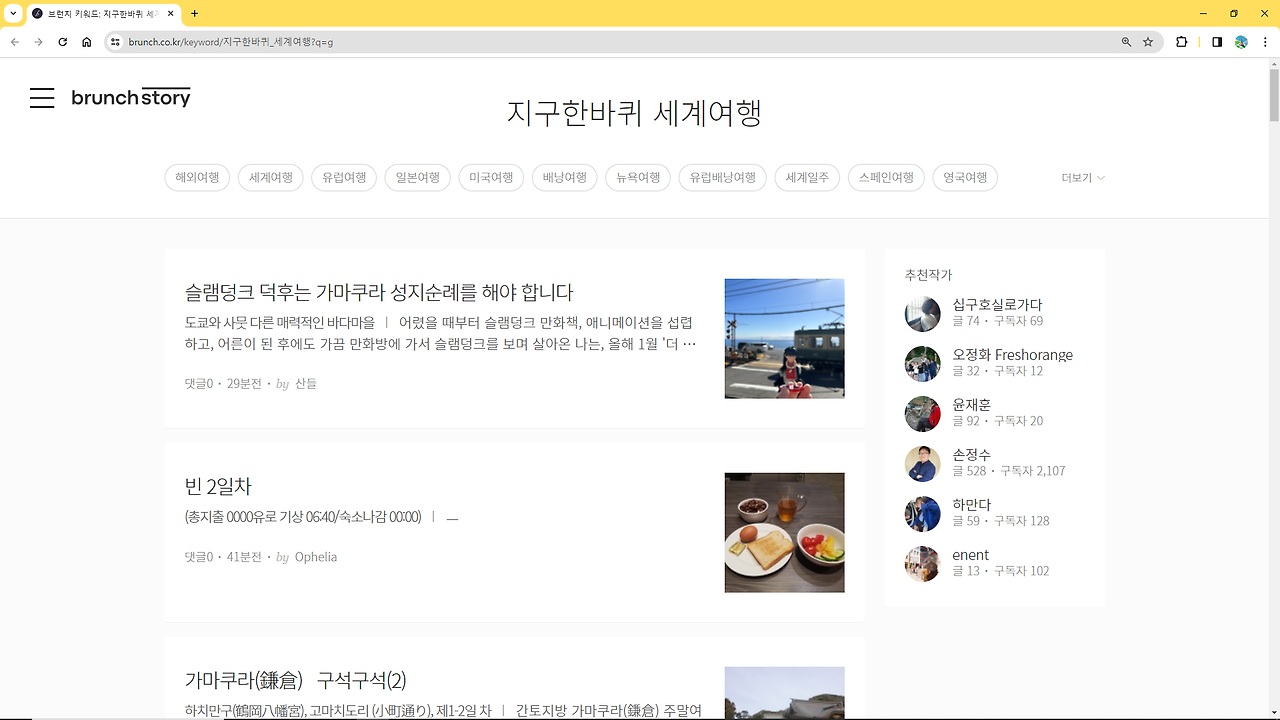Open 윤재훈 author avatar

[x=922, y=413]
